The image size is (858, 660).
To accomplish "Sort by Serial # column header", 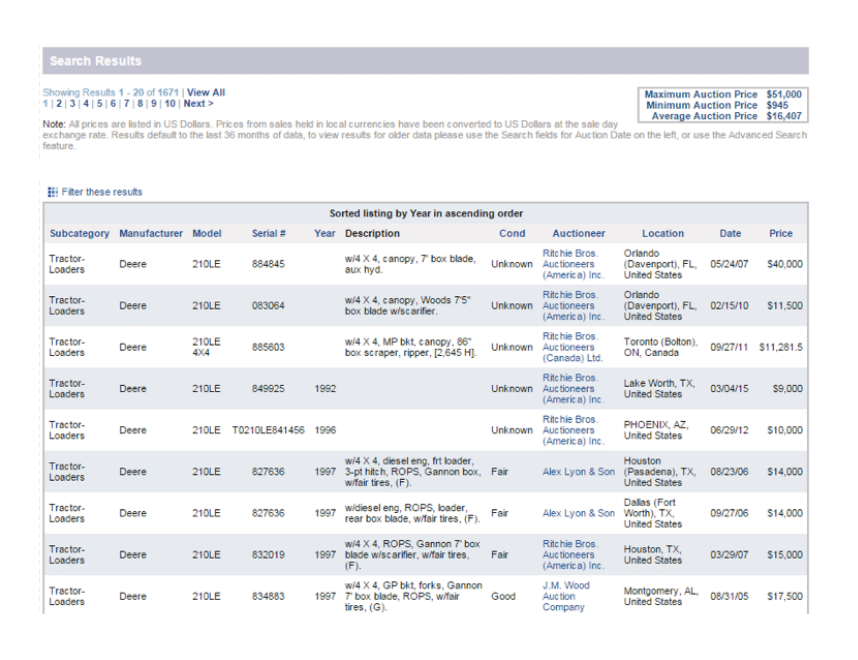I will [268, 234].
